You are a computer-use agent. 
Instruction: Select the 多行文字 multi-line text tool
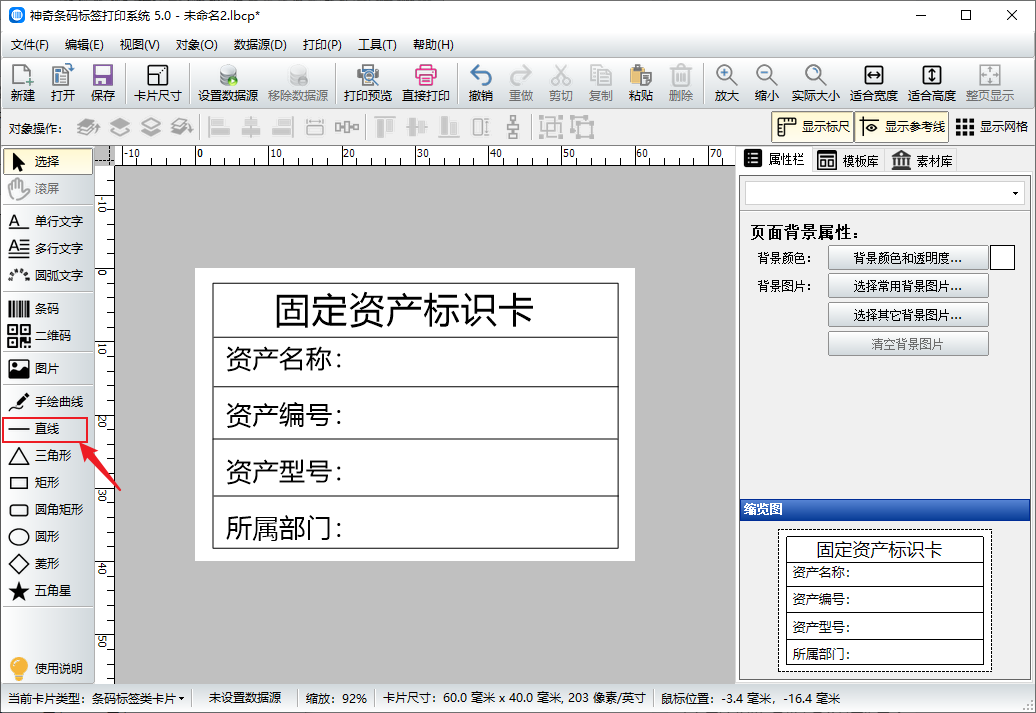click(x=47, y=248)
